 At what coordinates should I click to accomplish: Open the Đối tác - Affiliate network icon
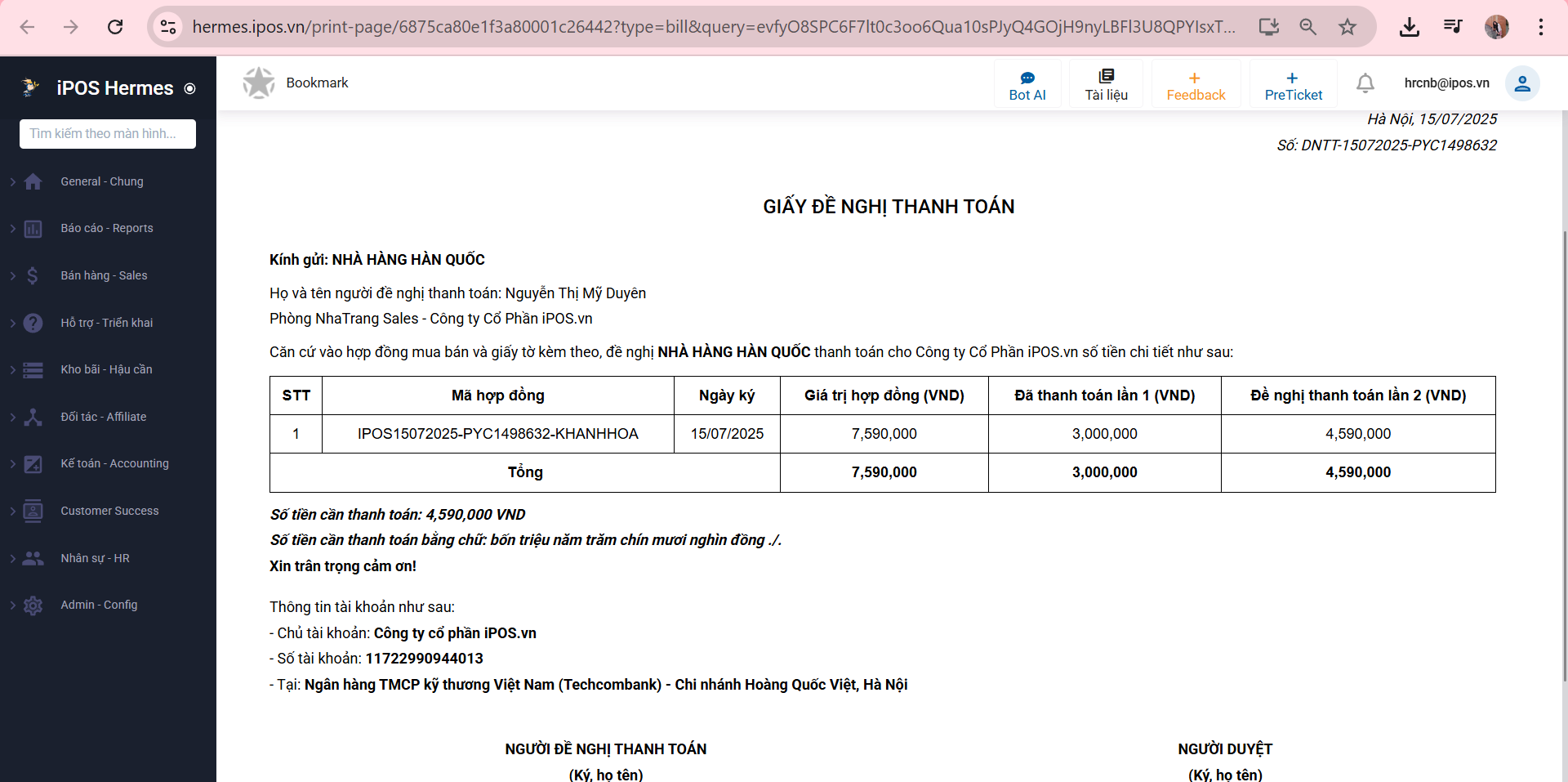coord(33,417)
